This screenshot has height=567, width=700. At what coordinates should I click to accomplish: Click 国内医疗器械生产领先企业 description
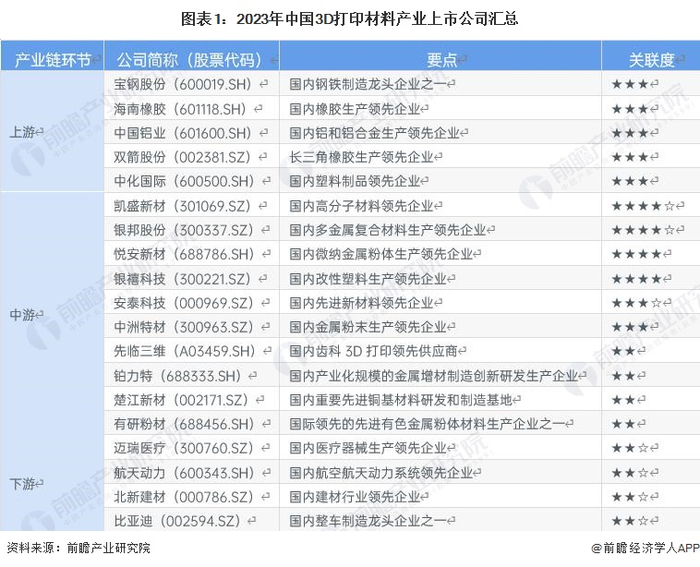click(367, 448)
